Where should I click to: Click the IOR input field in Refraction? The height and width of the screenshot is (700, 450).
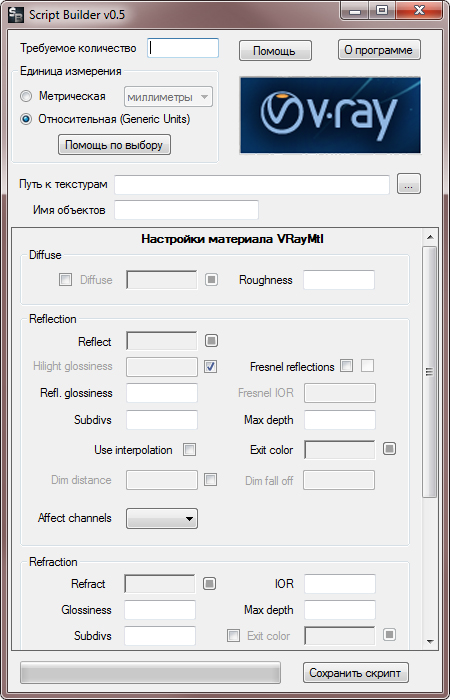coord(340,584)
